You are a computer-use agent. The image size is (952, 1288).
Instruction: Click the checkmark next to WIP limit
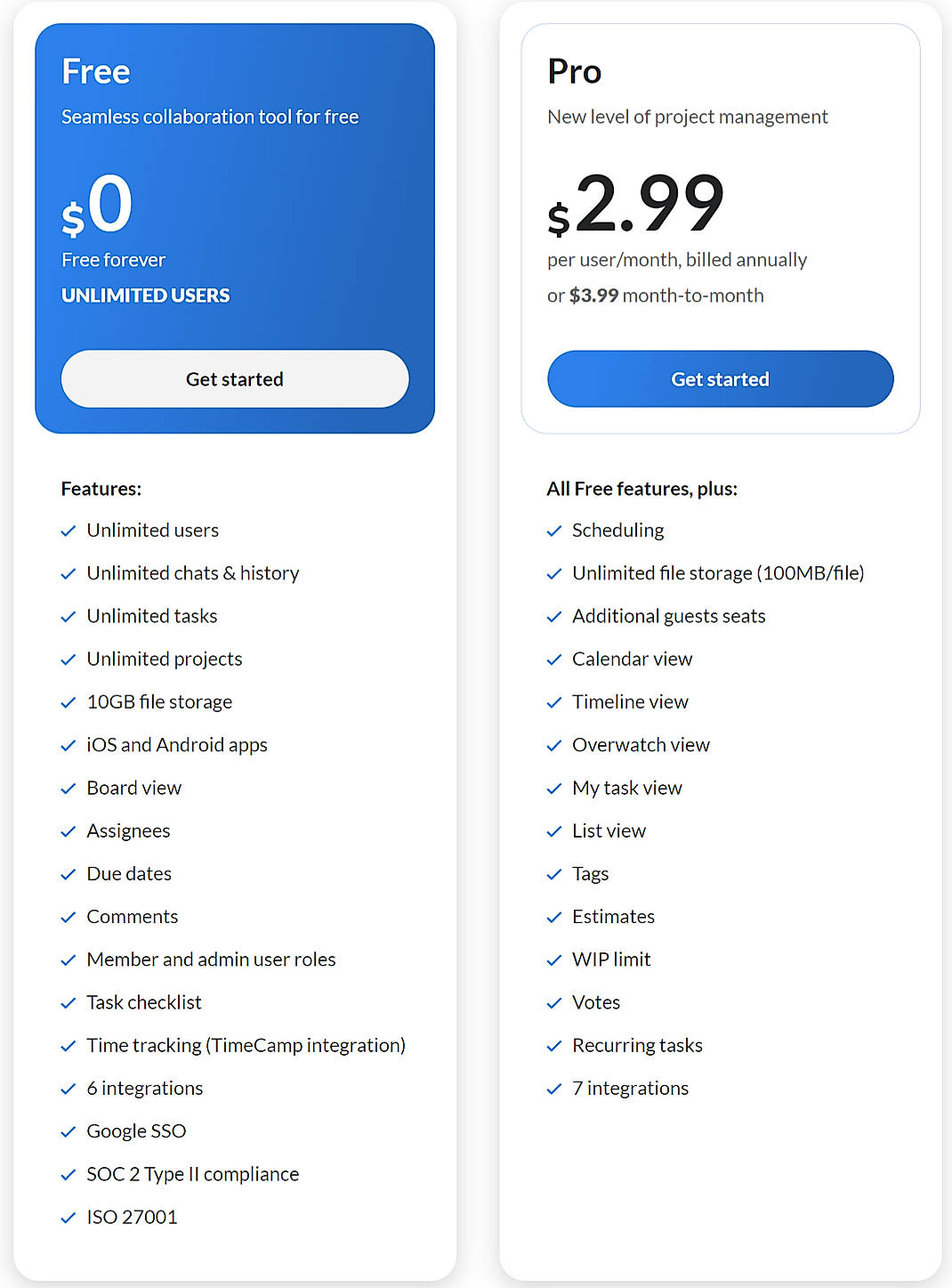553,960
